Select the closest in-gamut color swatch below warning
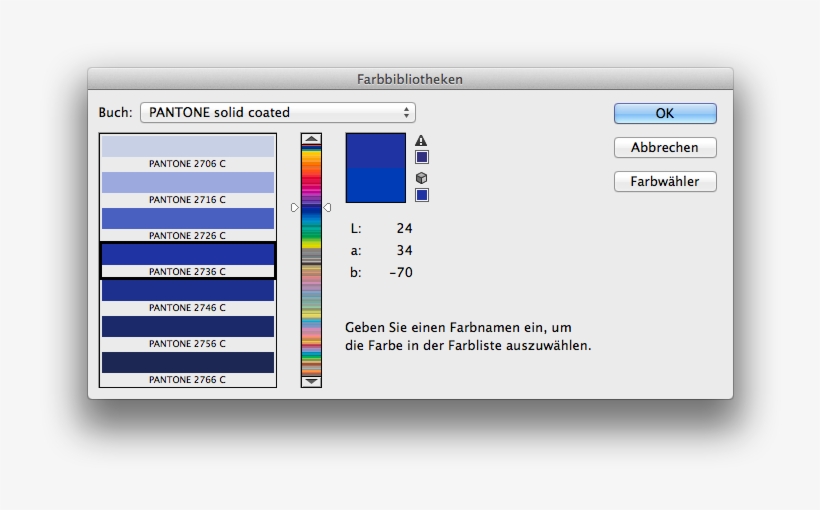The image size is (820, 510). (422, 157)
